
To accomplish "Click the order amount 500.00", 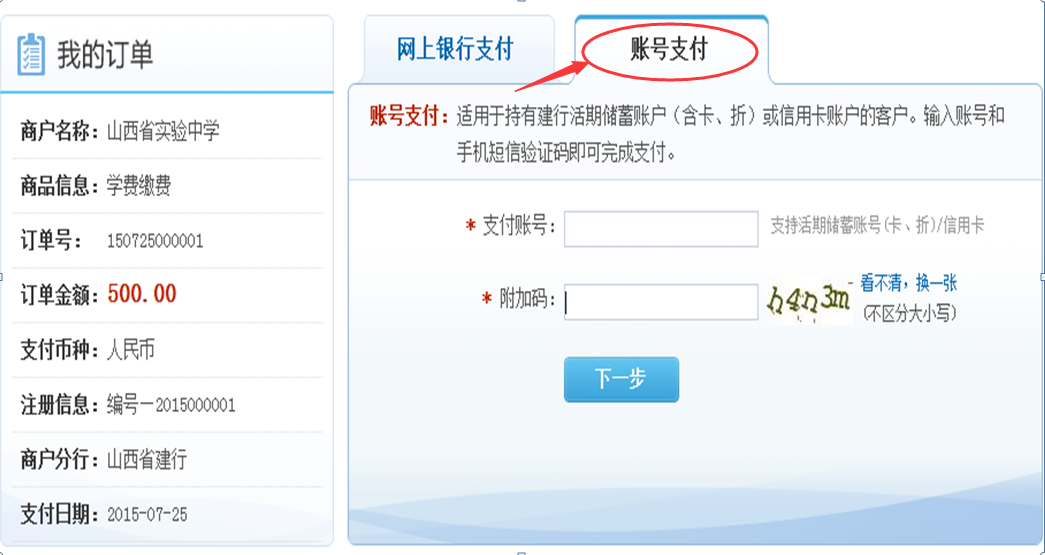I will (x=142, y=294).
